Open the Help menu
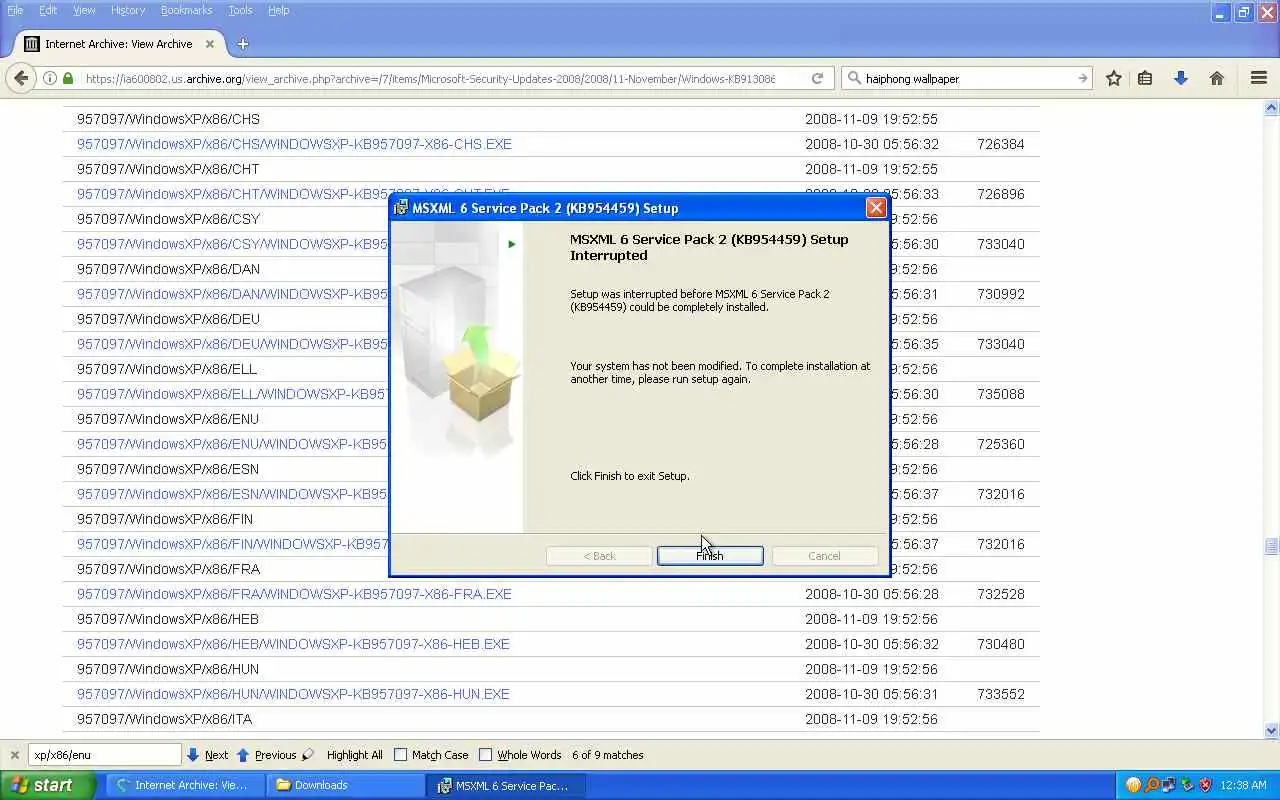The width and height of the screenshot is (1280, 800). click(279, 10)
